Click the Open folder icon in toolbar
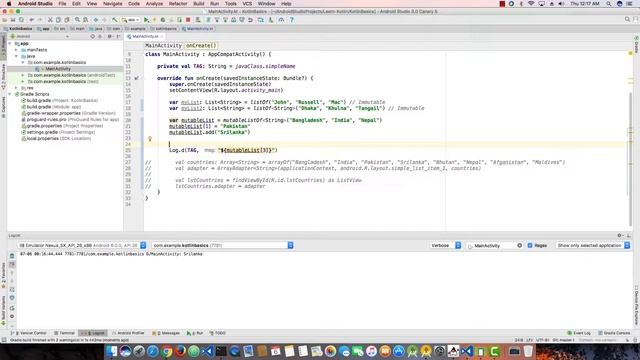Viewport: 640px width, 360px height. (4, 20)
